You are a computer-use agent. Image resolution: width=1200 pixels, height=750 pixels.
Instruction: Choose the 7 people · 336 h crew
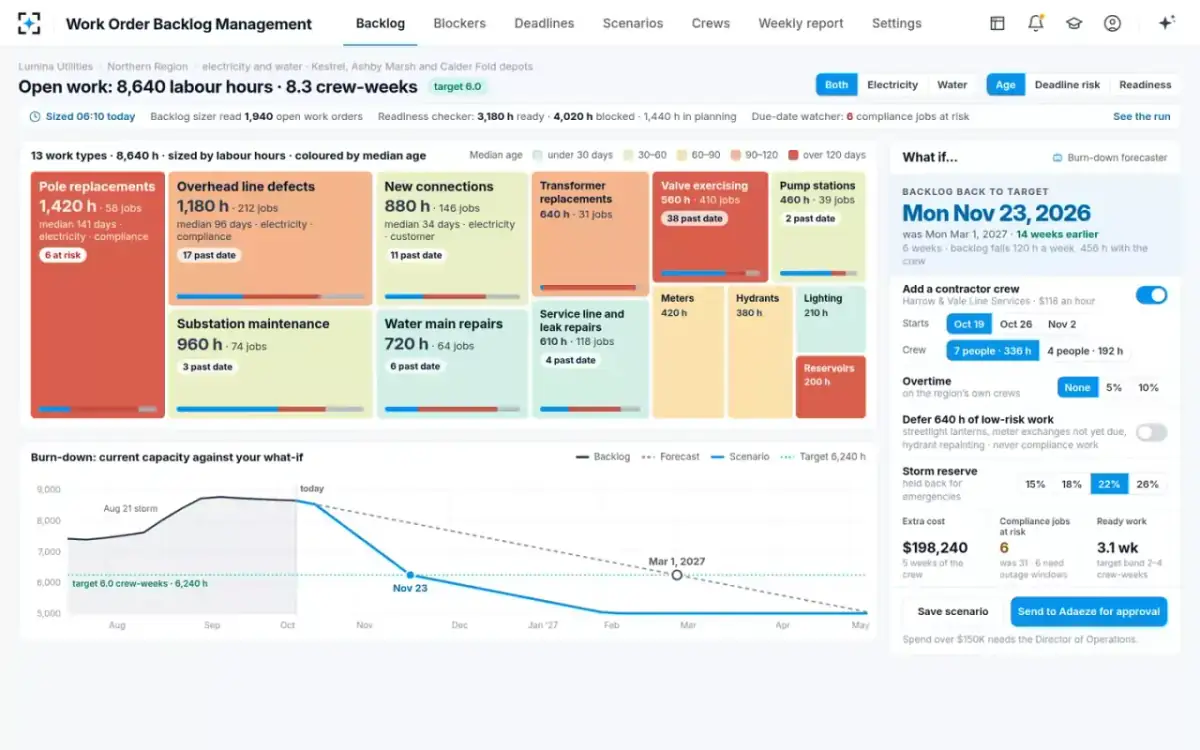point(992,351)
